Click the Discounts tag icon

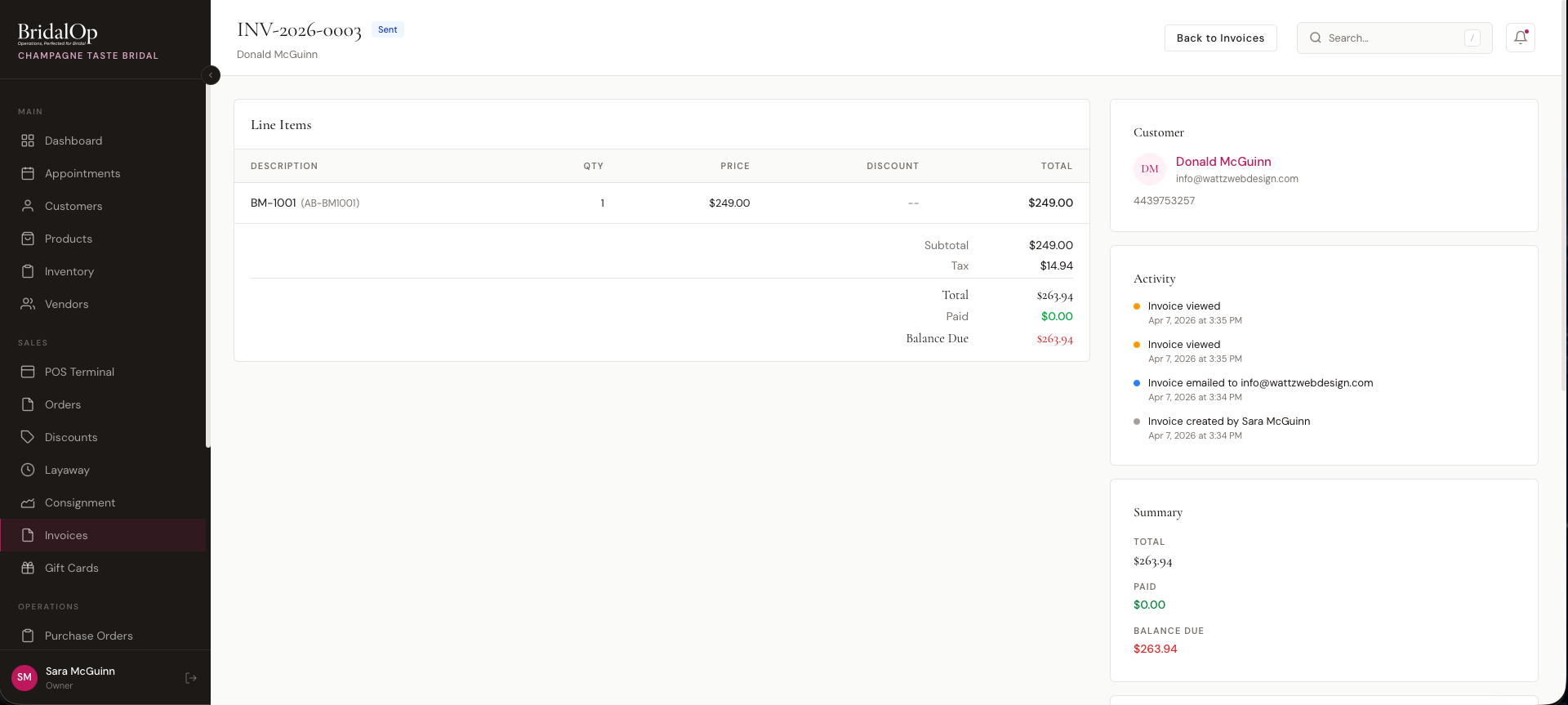coord(28,437)
